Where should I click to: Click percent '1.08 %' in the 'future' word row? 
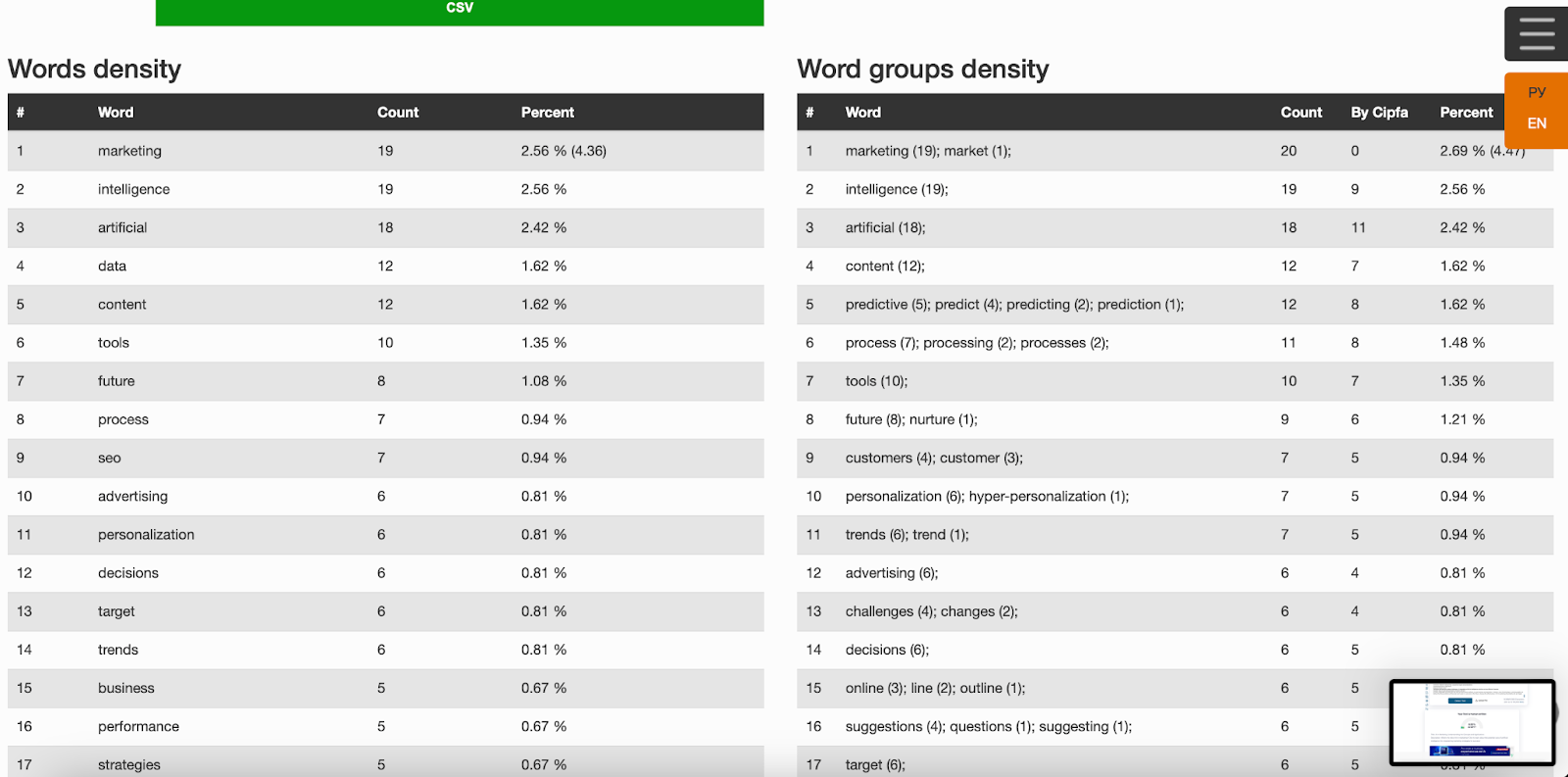click(x=544, y=381)
